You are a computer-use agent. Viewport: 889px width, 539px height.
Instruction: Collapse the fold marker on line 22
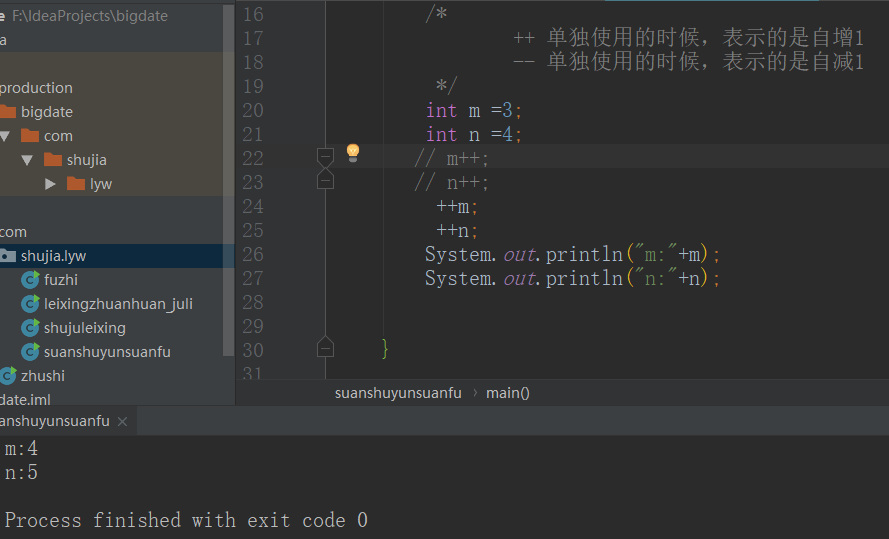click(x=325, y=158)
